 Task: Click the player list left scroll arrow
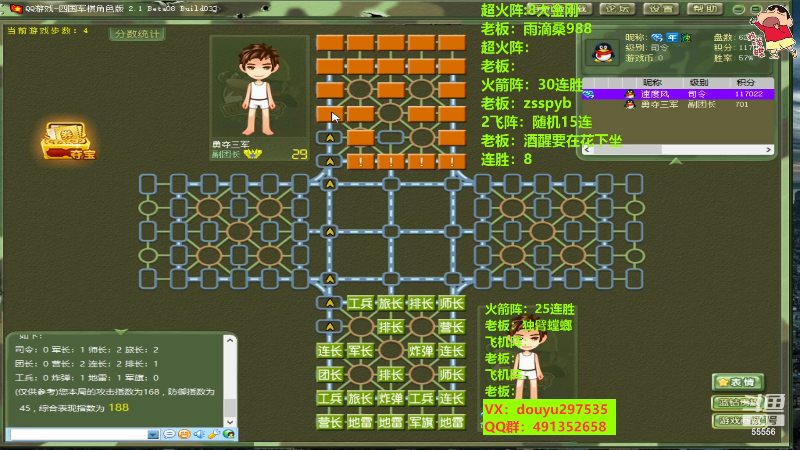tap(587, 149)
